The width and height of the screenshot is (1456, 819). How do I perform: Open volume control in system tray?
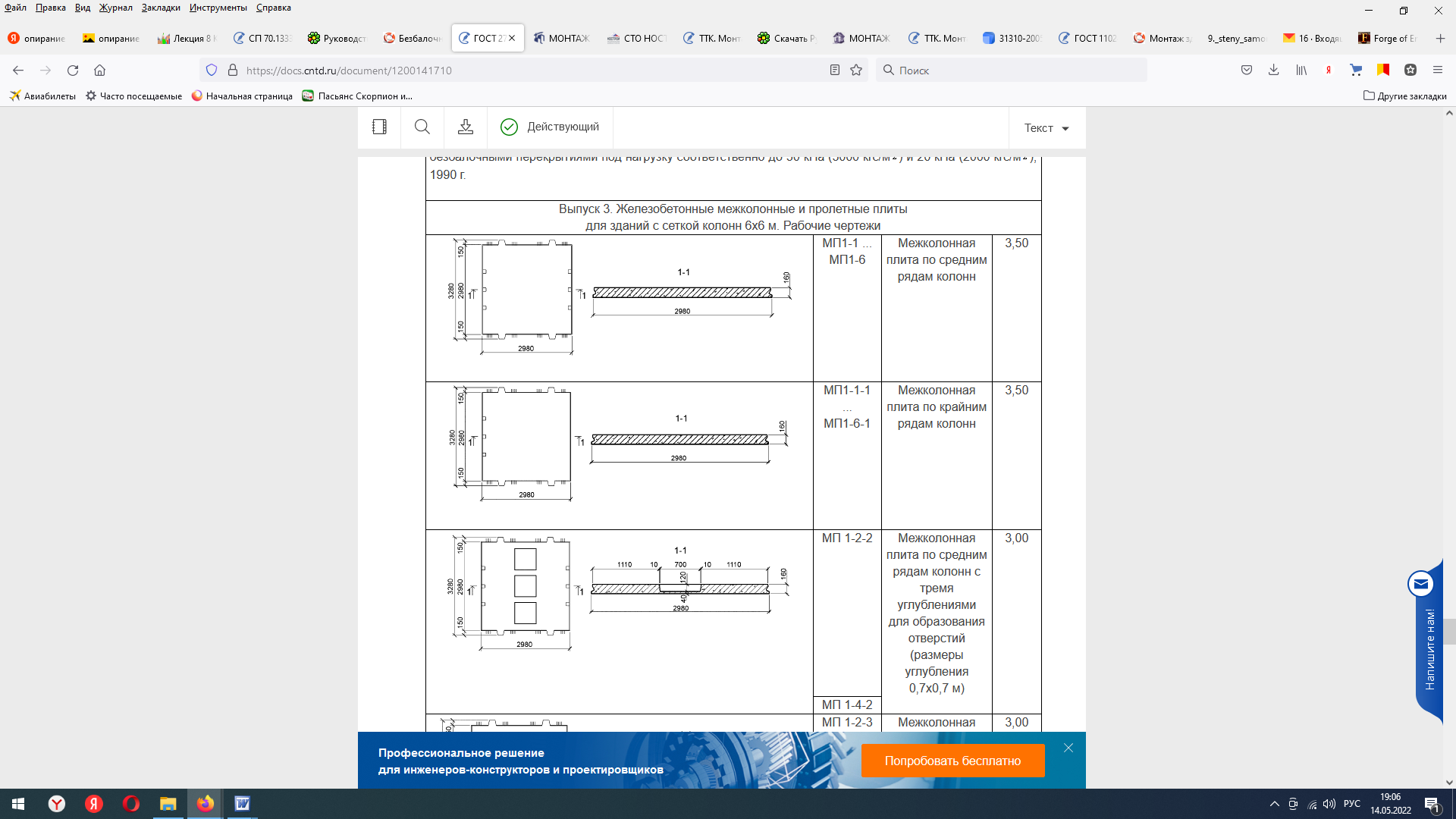(1329, 804)
